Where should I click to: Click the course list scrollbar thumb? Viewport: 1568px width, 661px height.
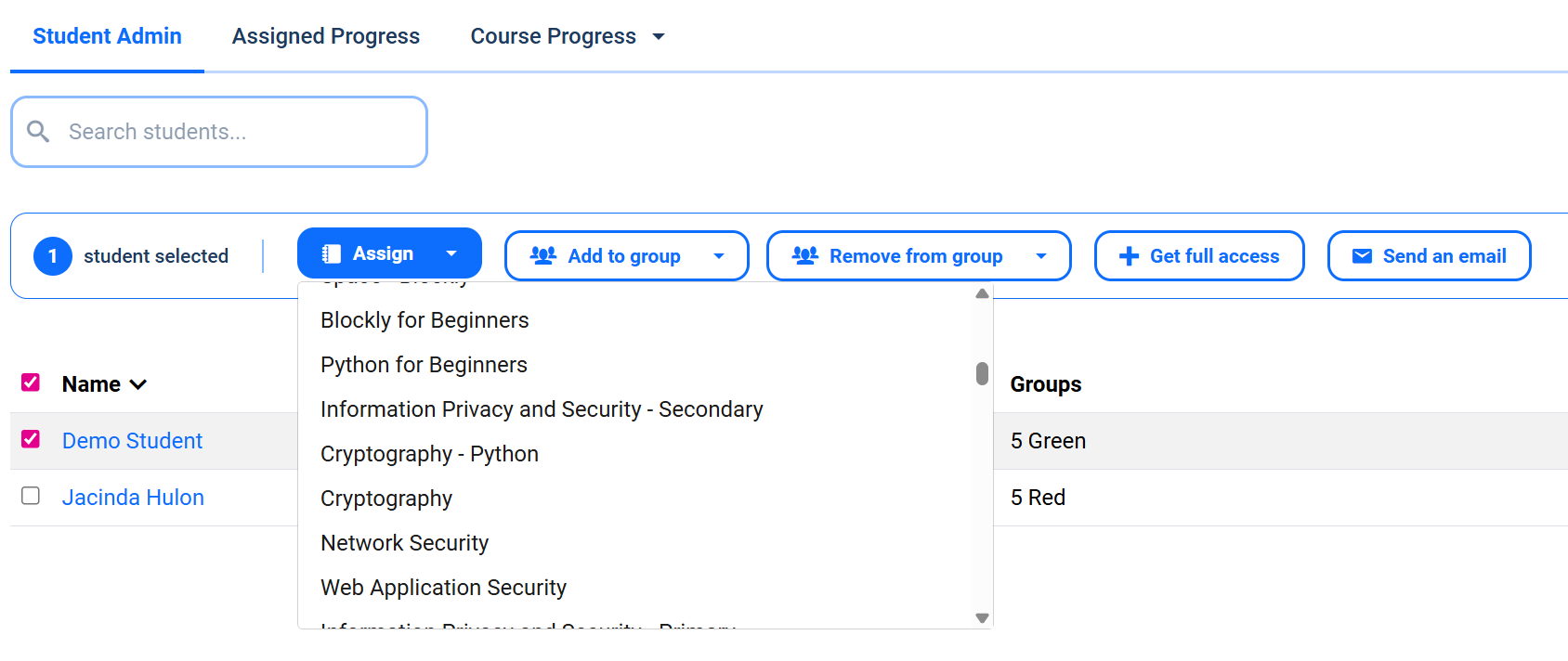pos(982,373)
